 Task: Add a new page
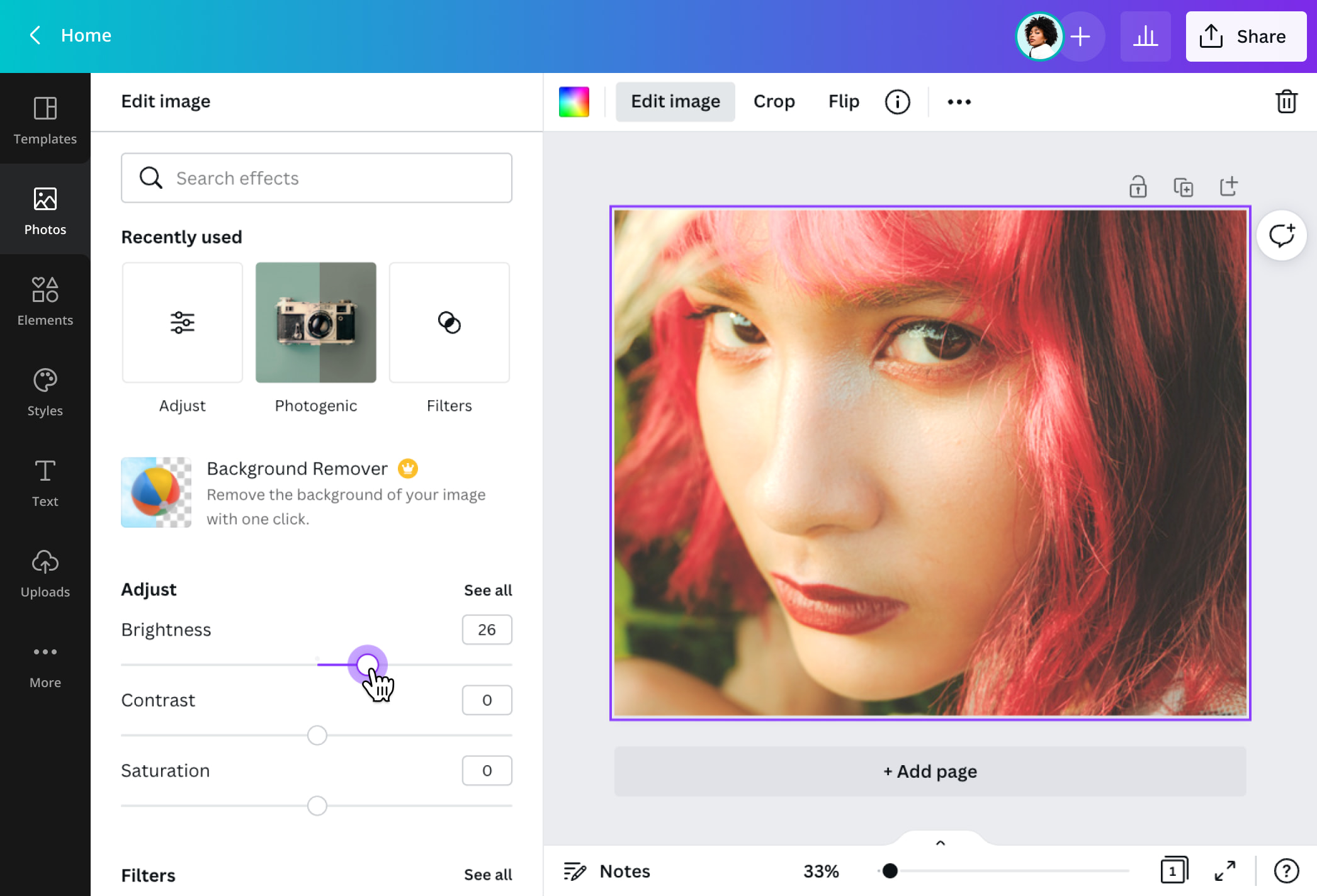pos(930,771)
